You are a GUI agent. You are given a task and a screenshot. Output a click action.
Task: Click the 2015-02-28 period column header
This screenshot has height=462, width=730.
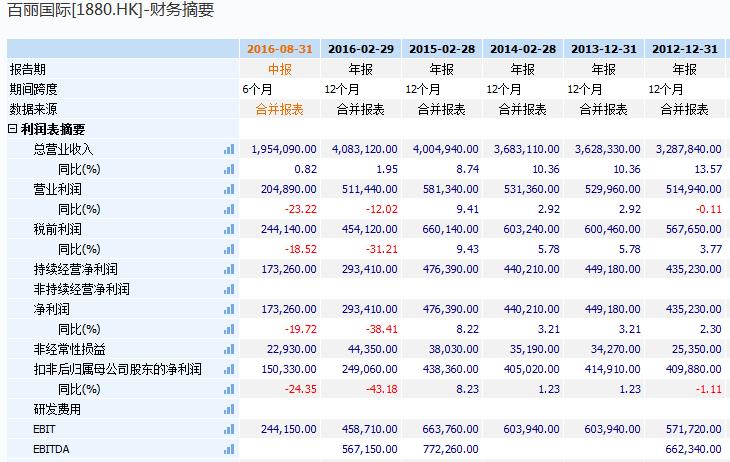(x=442, y=49)
